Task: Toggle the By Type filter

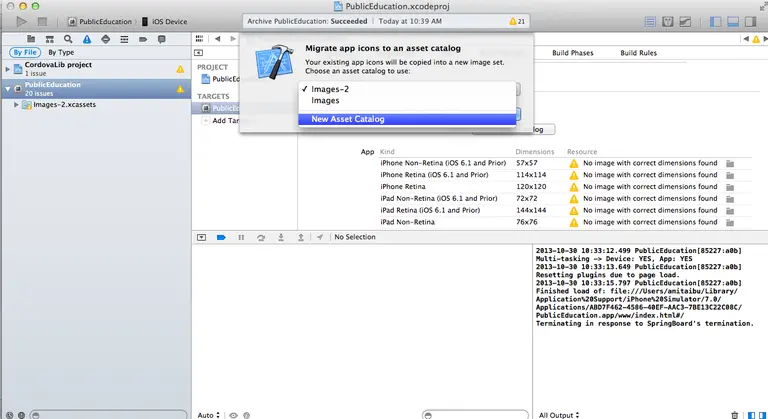Action: tap(61, 52)
